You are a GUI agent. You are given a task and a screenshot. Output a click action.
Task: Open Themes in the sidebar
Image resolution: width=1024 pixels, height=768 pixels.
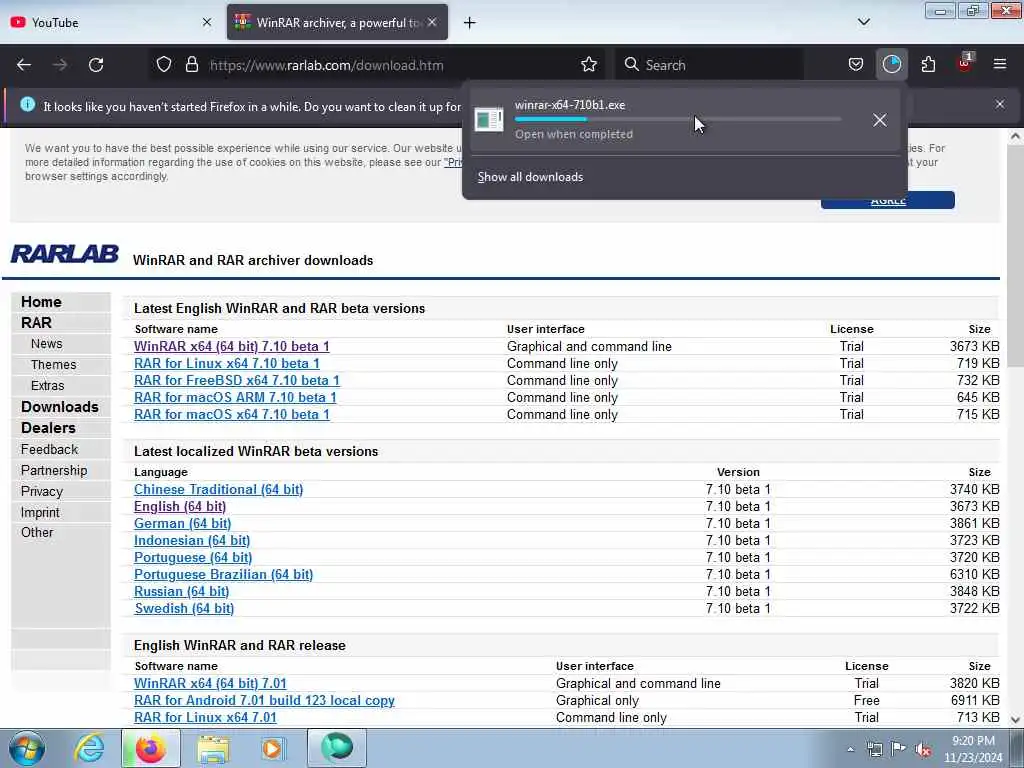pyautogui.click(x=54, y=364)
